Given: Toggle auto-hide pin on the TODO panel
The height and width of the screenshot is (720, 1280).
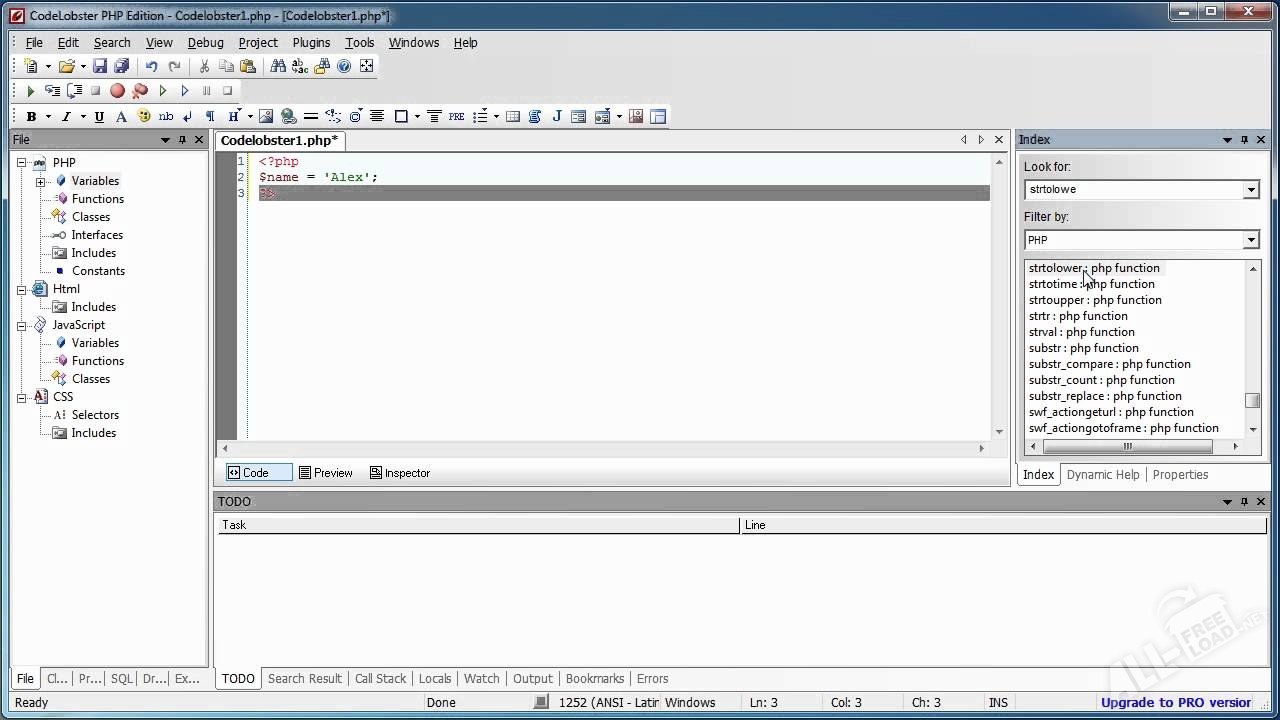Looking at the screenshot, I should point(1244,502).
